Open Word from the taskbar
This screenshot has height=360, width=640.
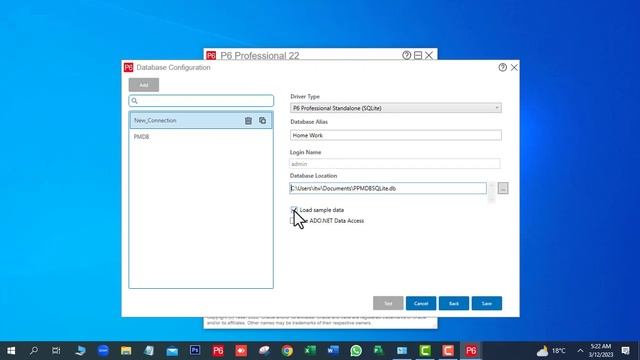pyautogui.click(x=333, y=351)
